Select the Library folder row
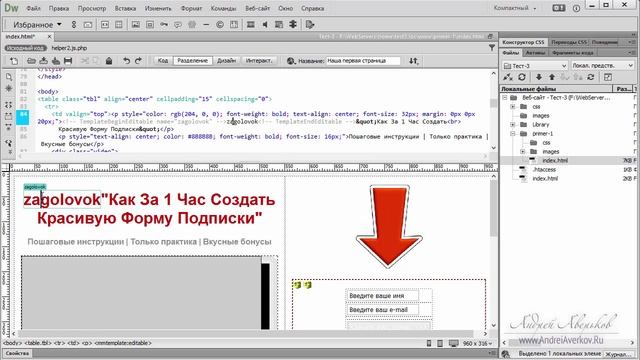The width and height of the screenshot is (640, 360). coord(567,124)
